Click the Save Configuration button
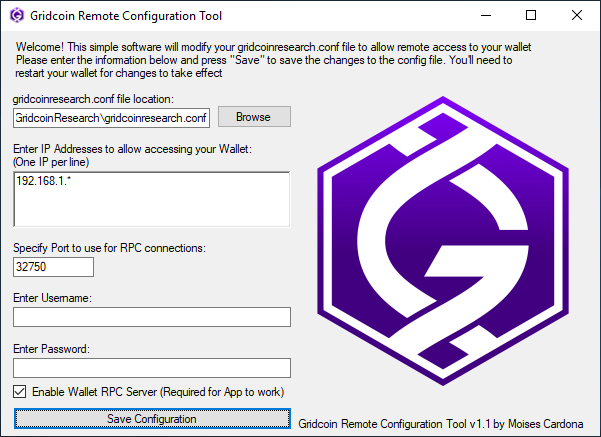The image size is (601, 437). (152, 419)
